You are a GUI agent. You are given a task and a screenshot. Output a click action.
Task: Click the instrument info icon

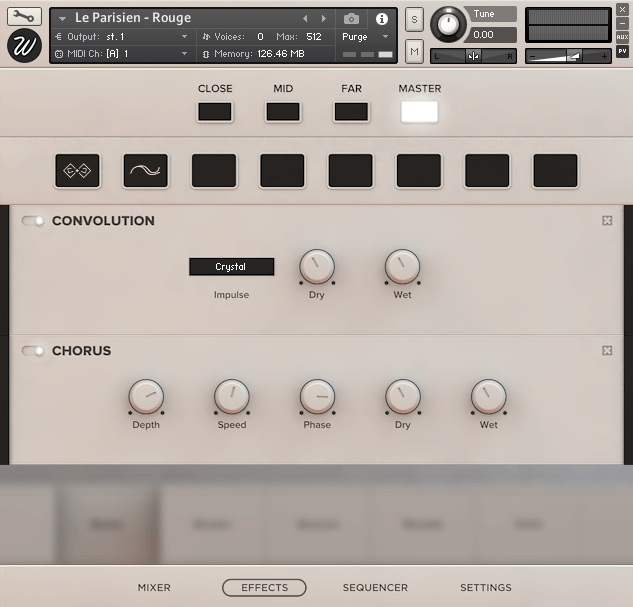coord(381,19)
